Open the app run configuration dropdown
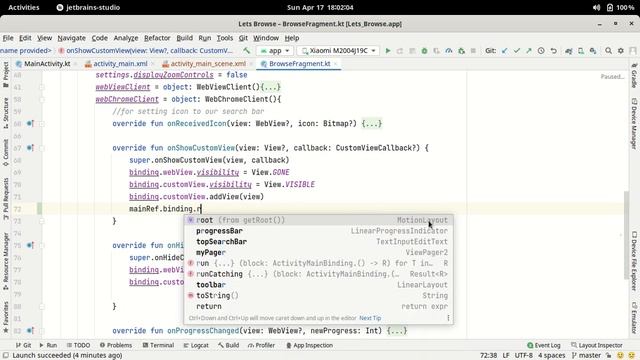 [275, 51]
